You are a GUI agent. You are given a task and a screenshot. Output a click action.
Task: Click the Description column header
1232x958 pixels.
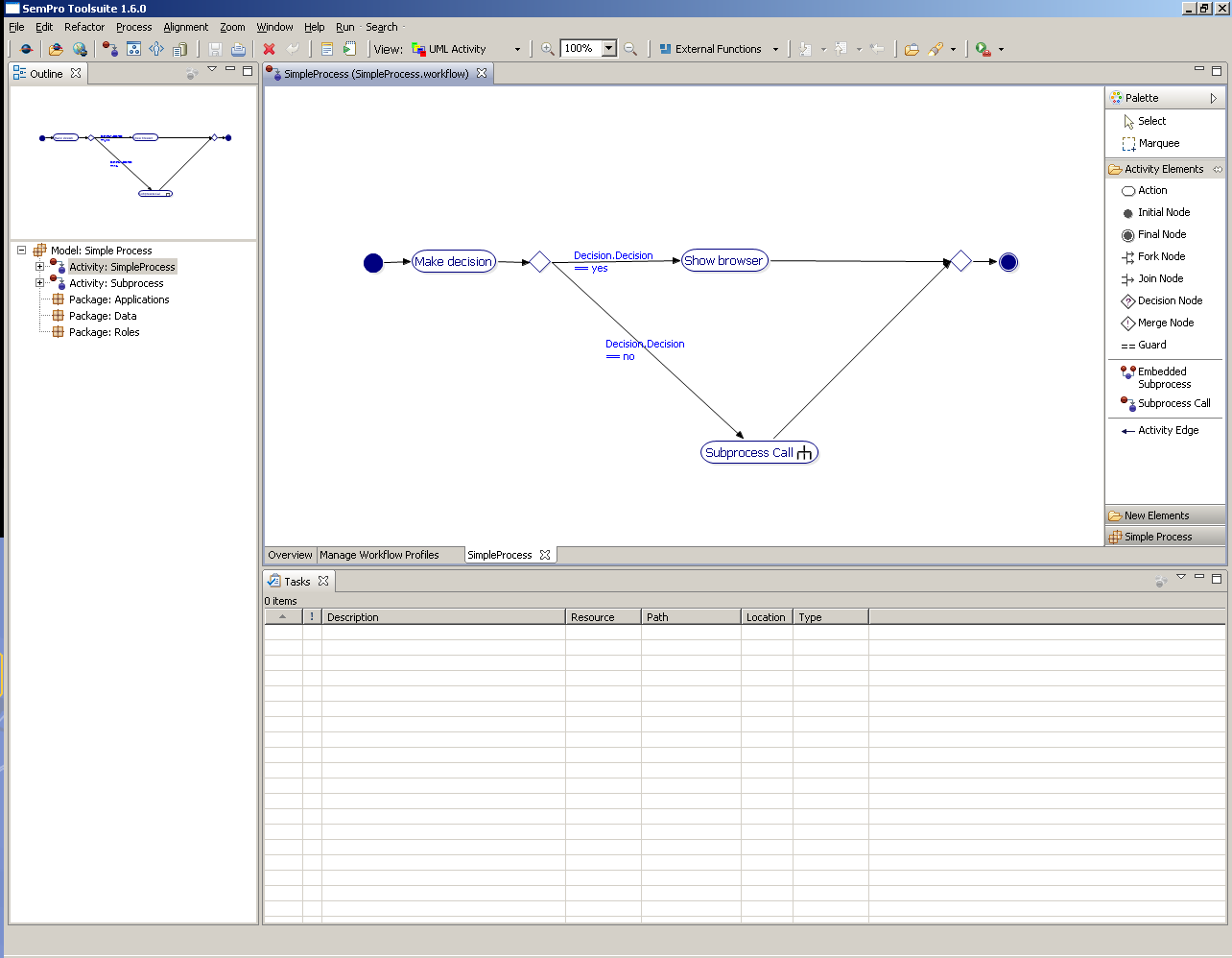[x=443, y=617]
